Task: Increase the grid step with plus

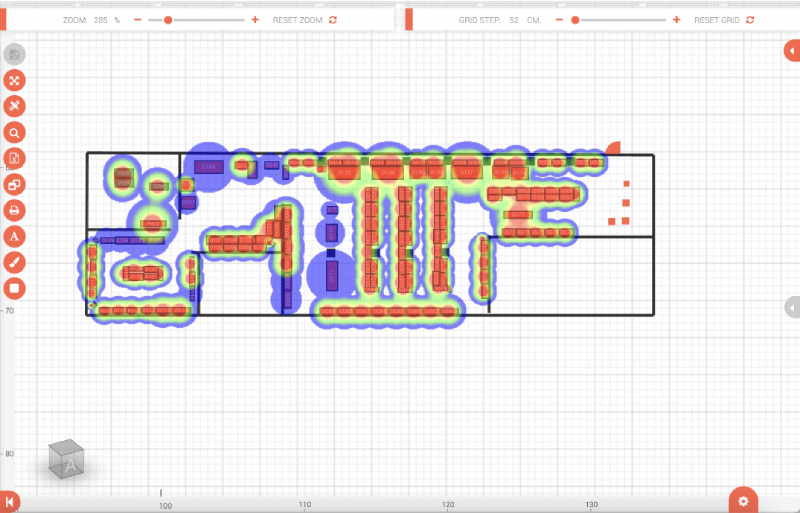Action: 677,20
